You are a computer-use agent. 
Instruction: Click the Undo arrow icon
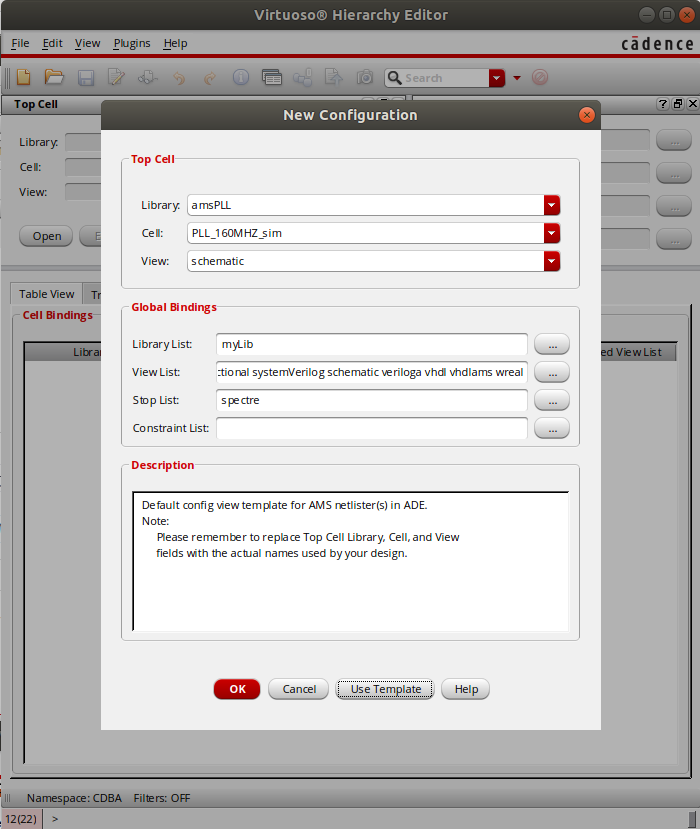coord(179,79)
